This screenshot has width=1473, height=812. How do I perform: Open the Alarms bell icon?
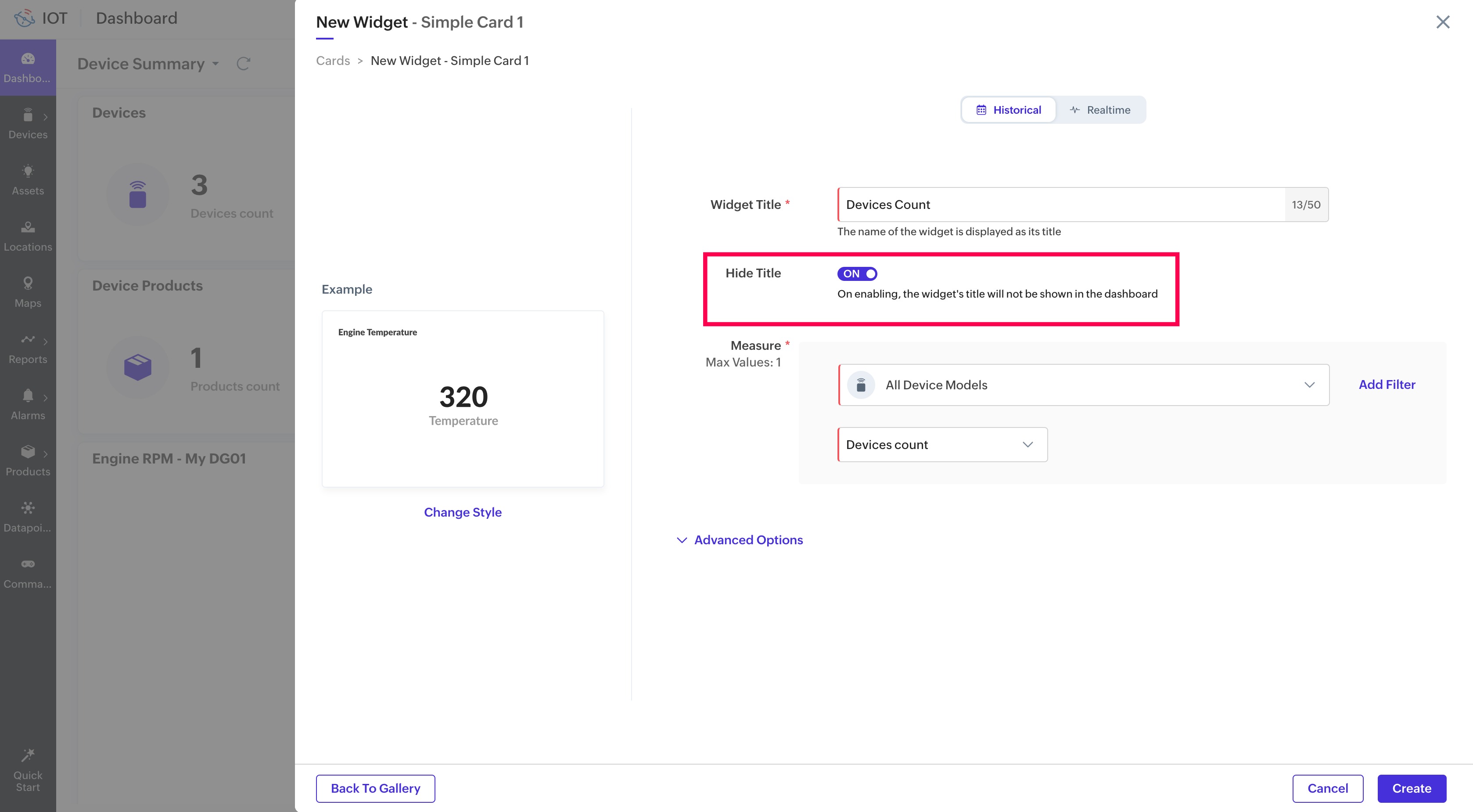pos(28,396)
